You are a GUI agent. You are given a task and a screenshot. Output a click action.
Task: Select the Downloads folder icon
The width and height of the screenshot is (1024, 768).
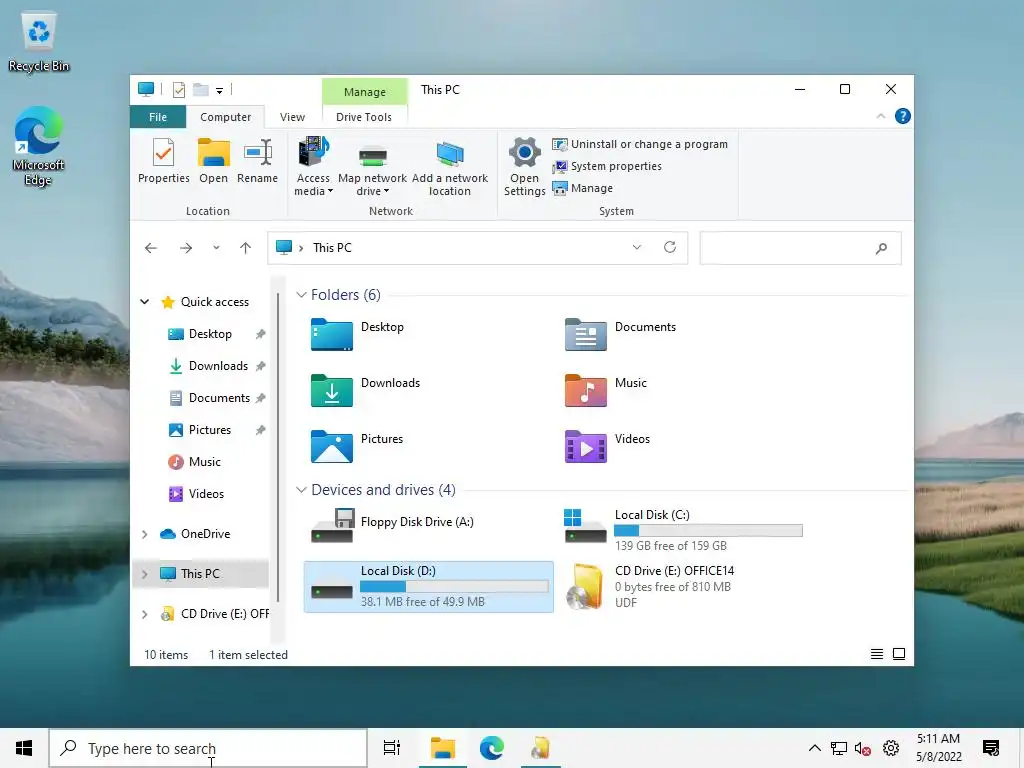click(x=332, y=391)
